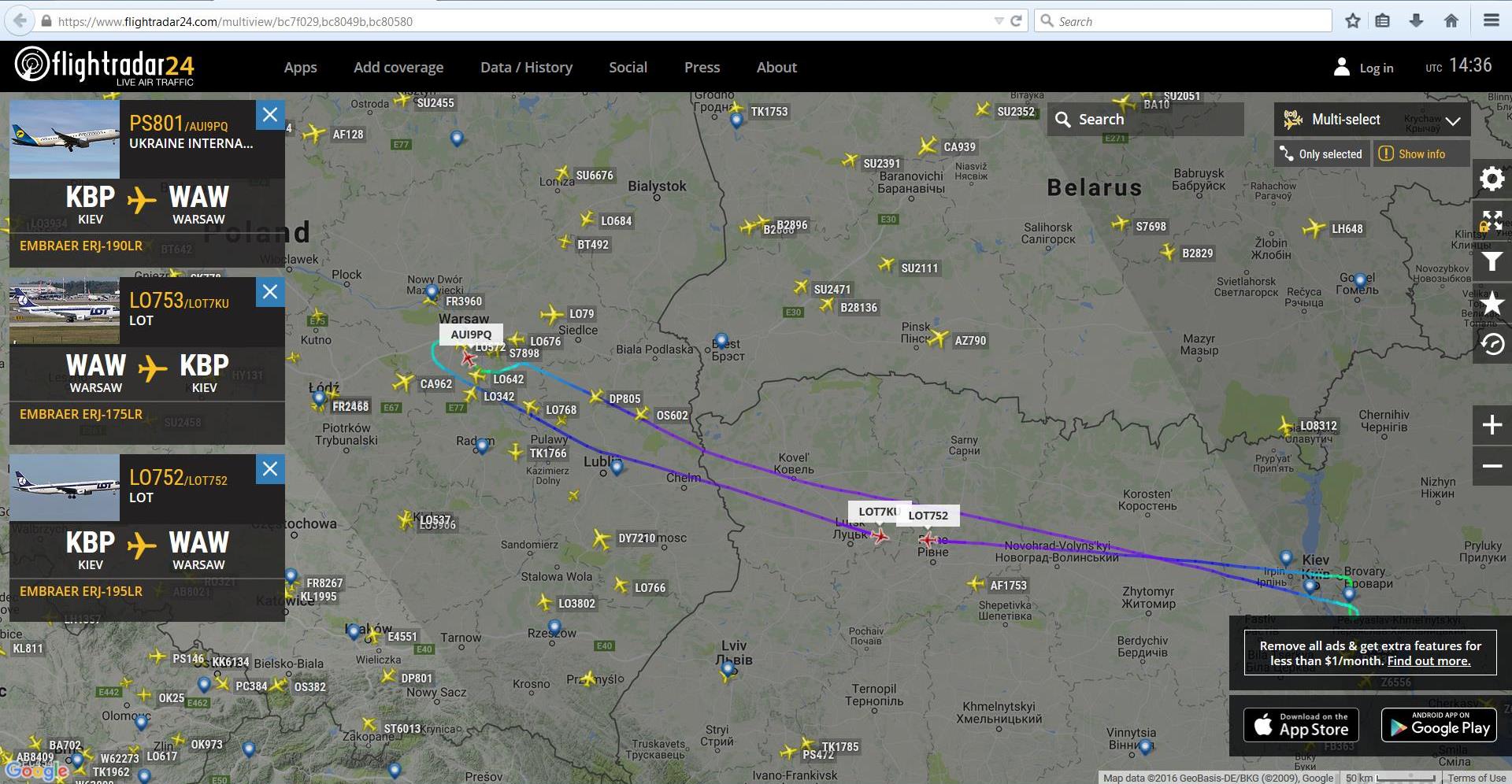Open browser URL history dropdown arrow
The height and width of the screenshot is (784, 1512).
[x=999, y=21]
